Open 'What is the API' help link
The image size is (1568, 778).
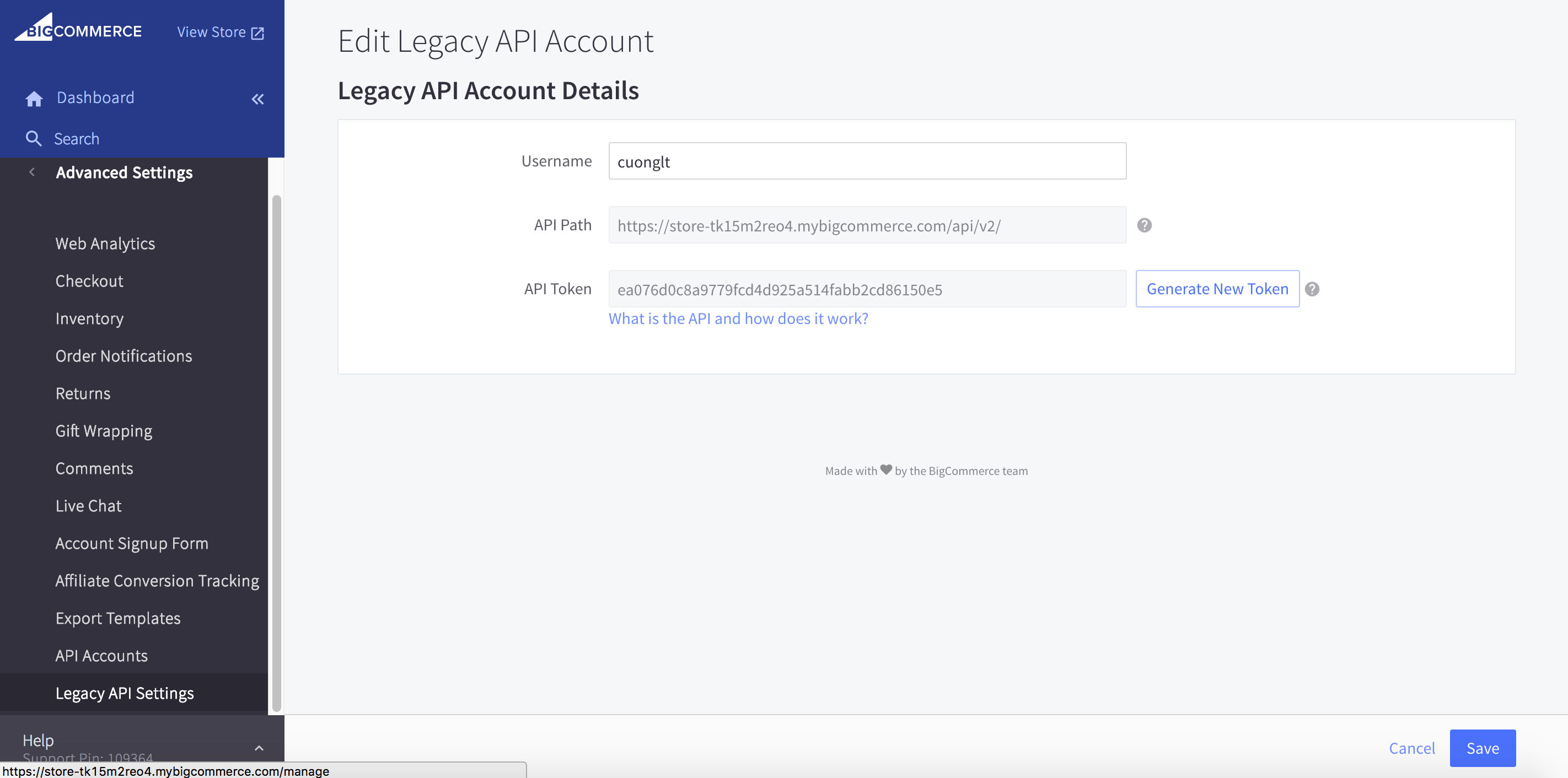click(x=738, y=318)
